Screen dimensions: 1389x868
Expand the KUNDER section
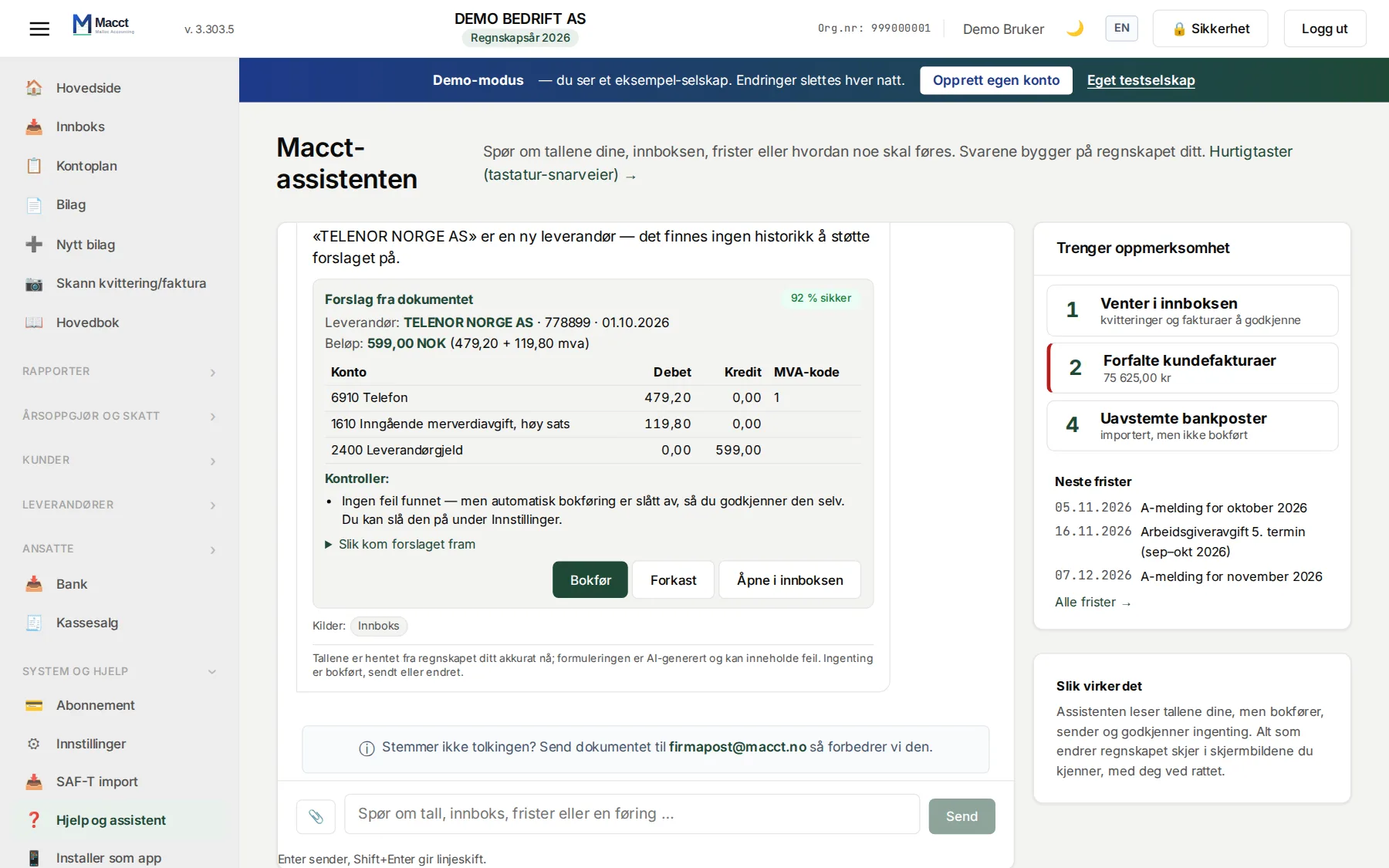(x=120, y=460)
